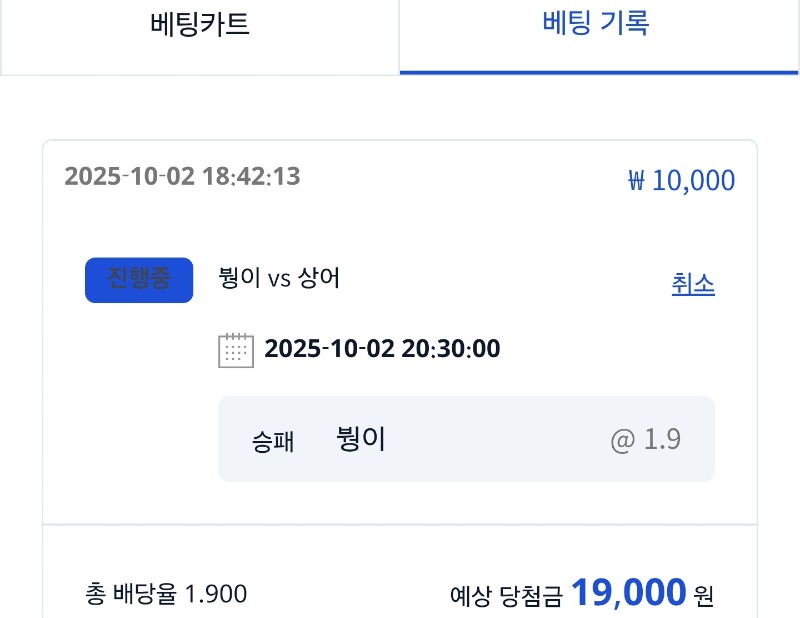The height and width of the screenshot is (618, 800).
Task: Click the 취소 link to cancel bet
Action: pyautogui.click(x=693, y=284)
